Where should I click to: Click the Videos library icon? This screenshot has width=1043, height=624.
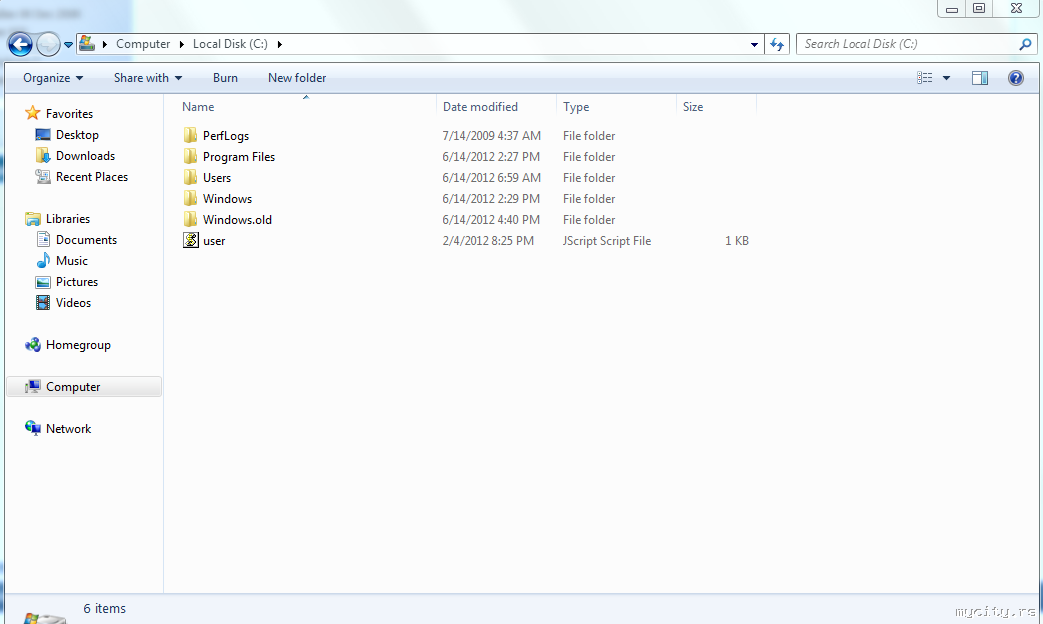coord(43,303)
